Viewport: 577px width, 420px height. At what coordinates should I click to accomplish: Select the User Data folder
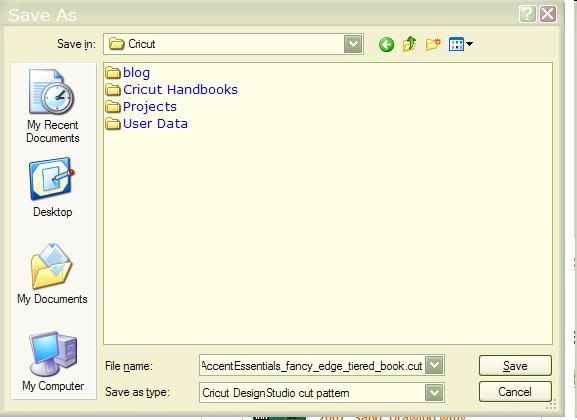pos(146,123)
